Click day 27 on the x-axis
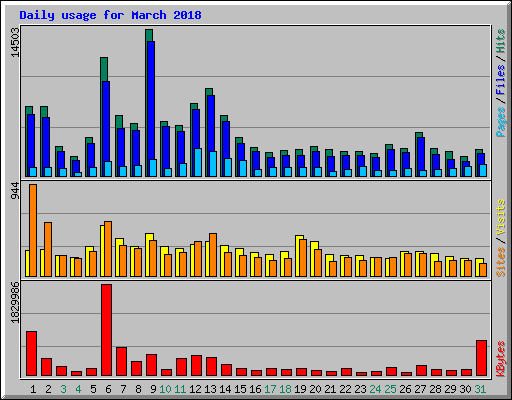Screen dimensions: 512x400 (x=420, y=389)
